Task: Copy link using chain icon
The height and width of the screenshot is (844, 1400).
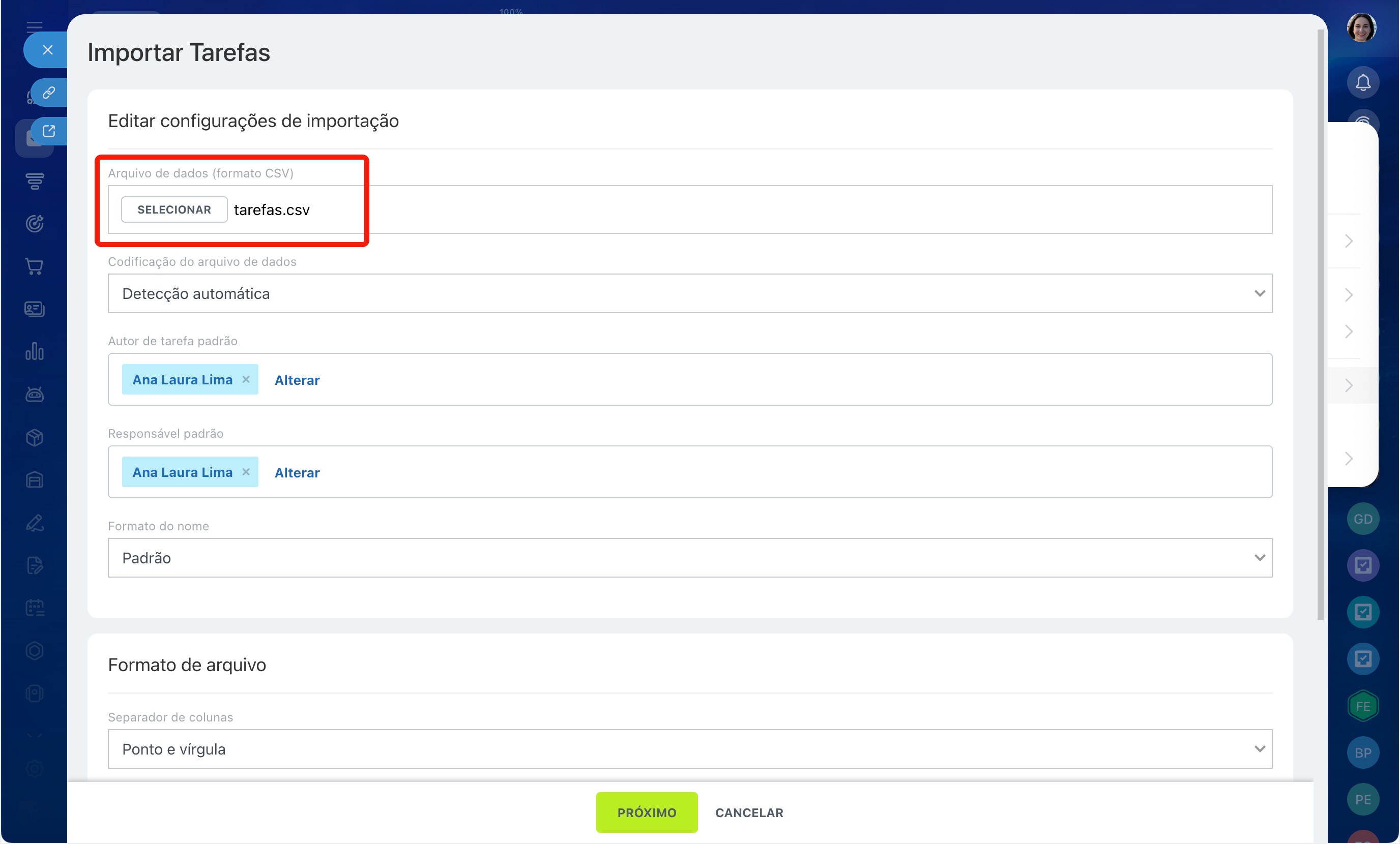Action: [x=49, y=93]
